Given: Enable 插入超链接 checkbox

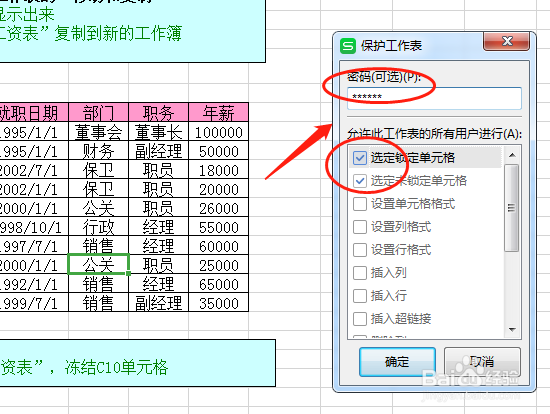Looking at the screenshot, I should click(x=360, y=319).
